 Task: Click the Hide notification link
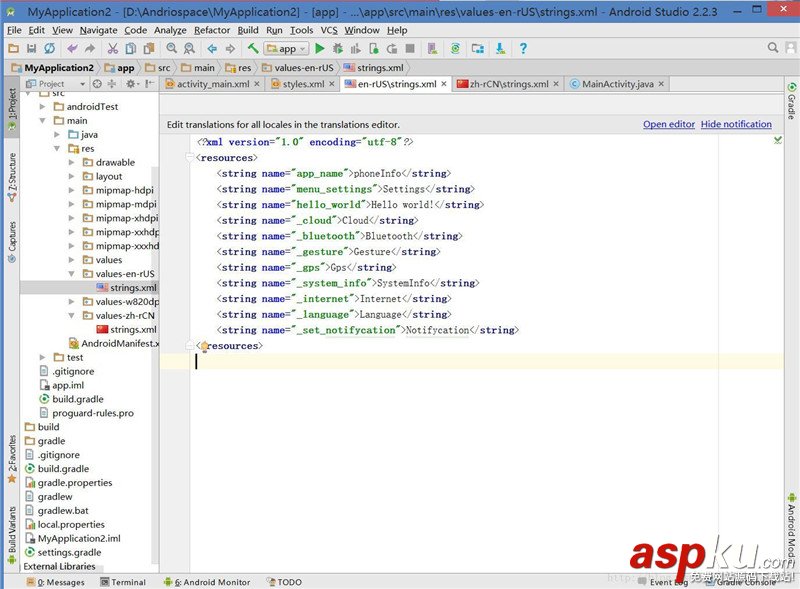(x=736, y=124)
